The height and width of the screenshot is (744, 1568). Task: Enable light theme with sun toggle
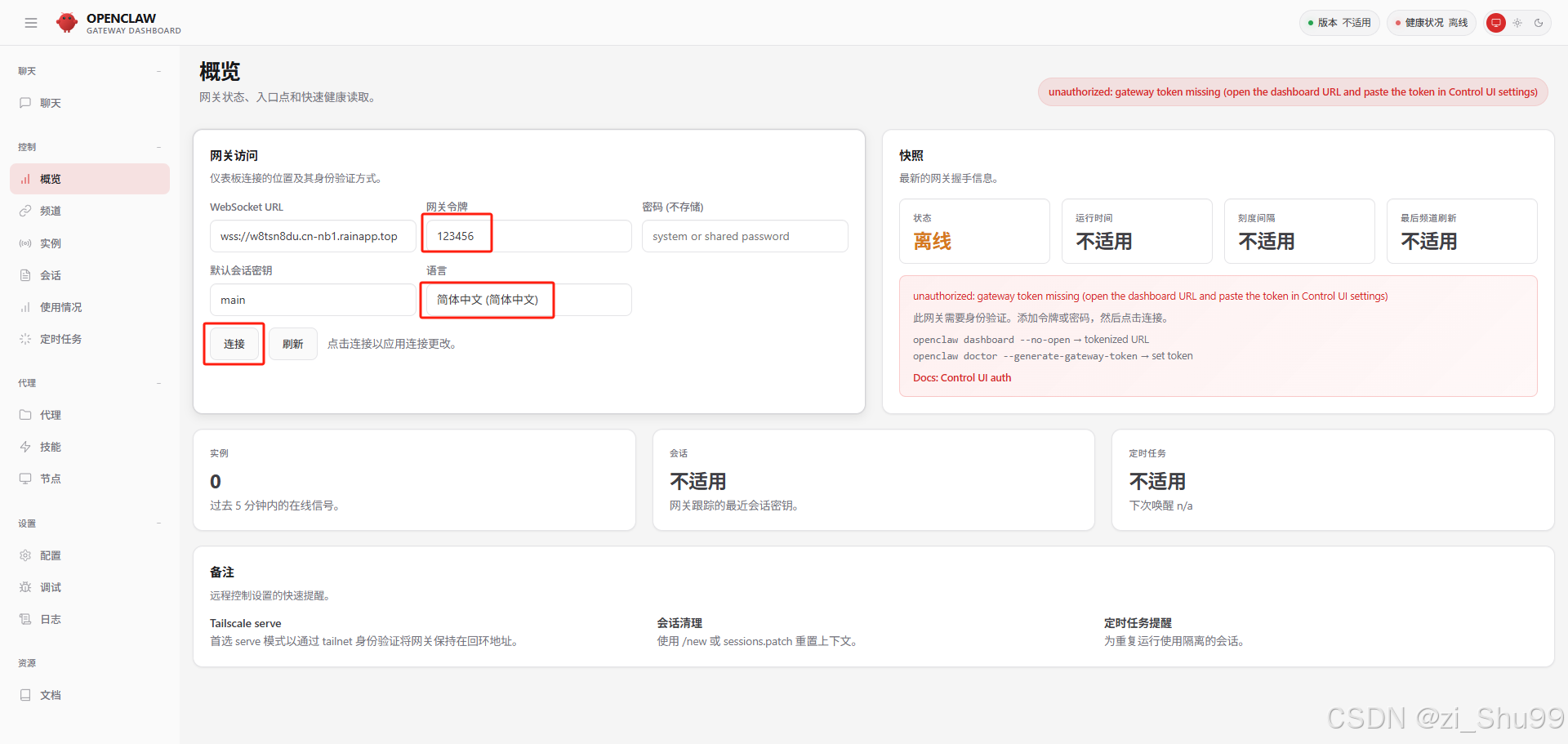click(1517, 23)
